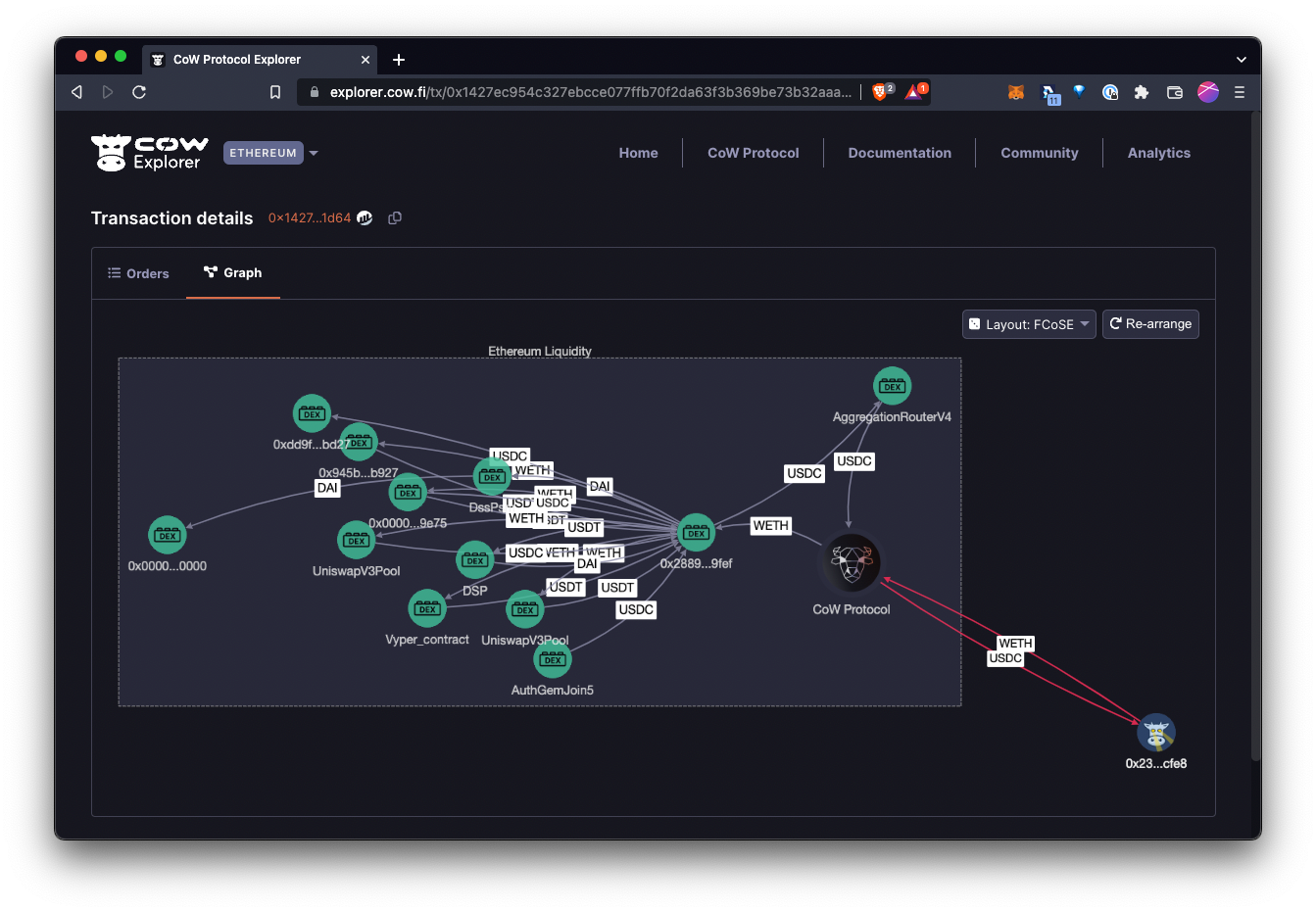
Task: Select the DssPsm DEX icon
Action: 492,475
